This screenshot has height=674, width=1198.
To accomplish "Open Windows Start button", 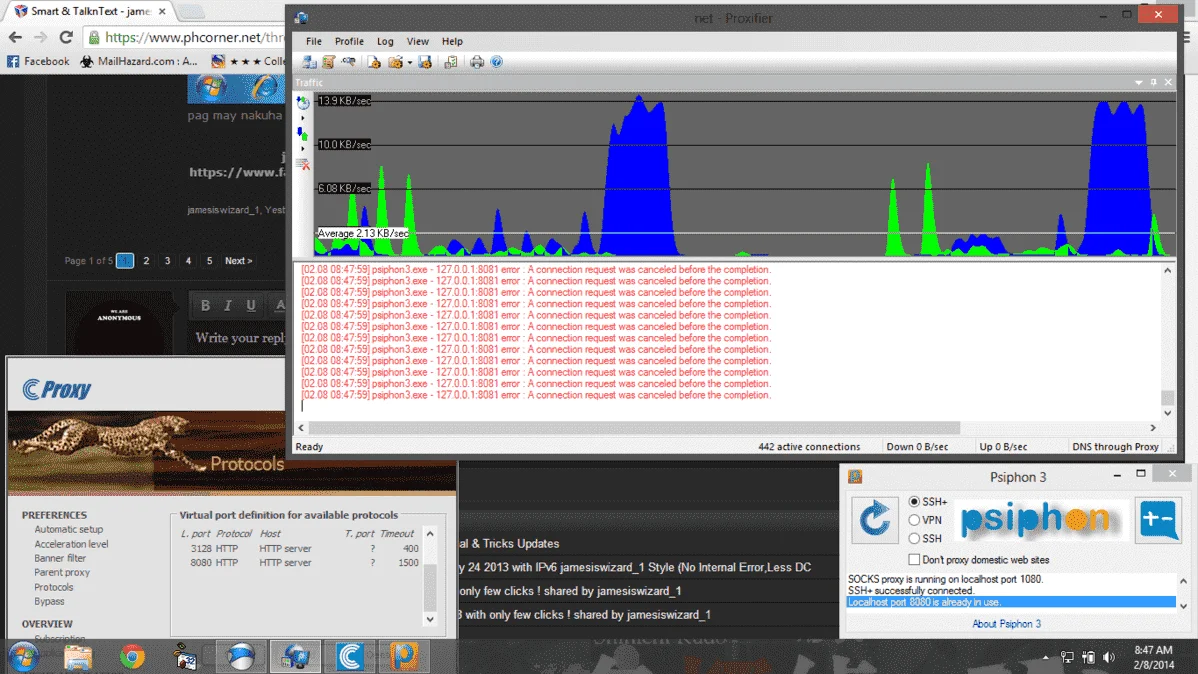I will (x=24, y=656).
